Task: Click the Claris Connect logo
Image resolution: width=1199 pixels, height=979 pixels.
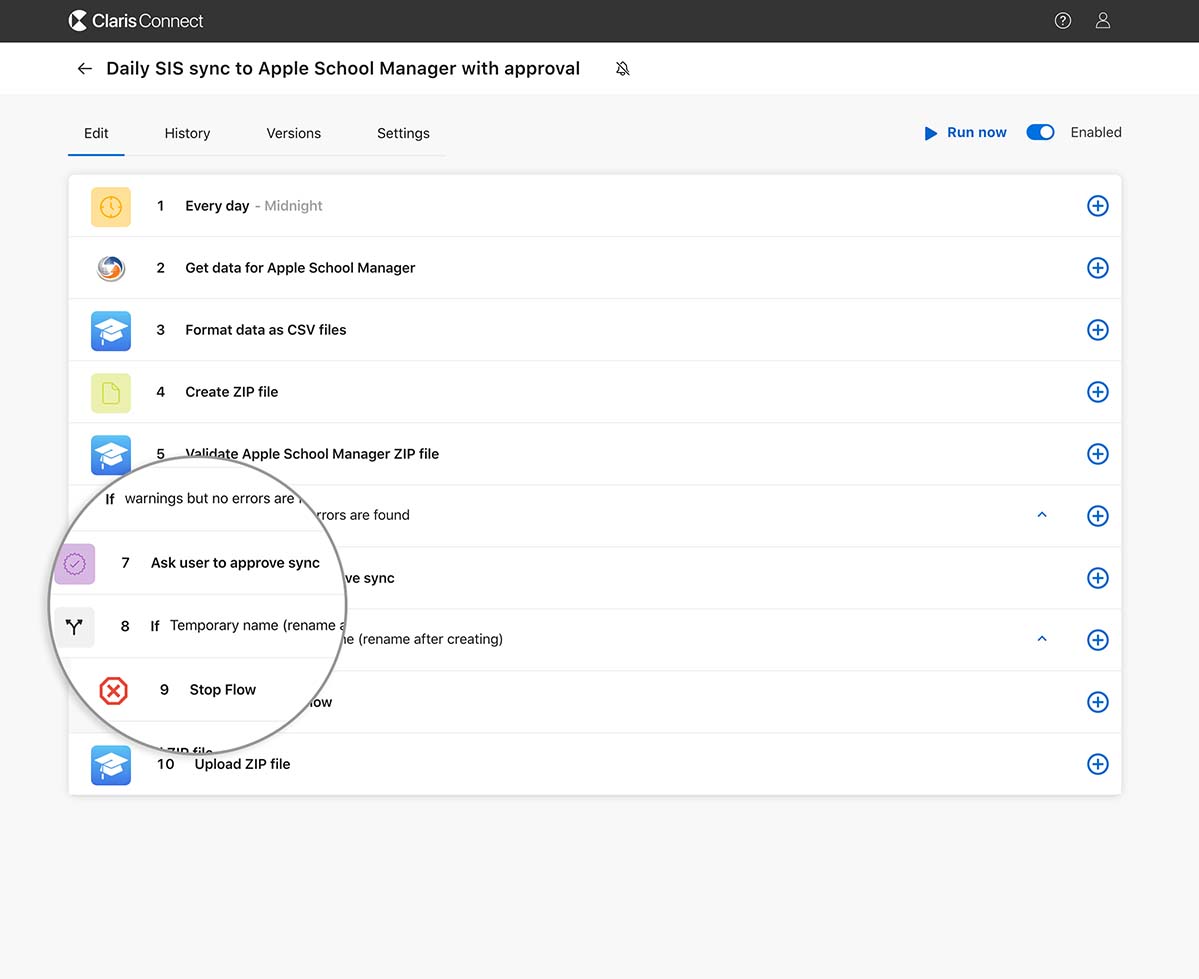Action: tap(136, 21)
